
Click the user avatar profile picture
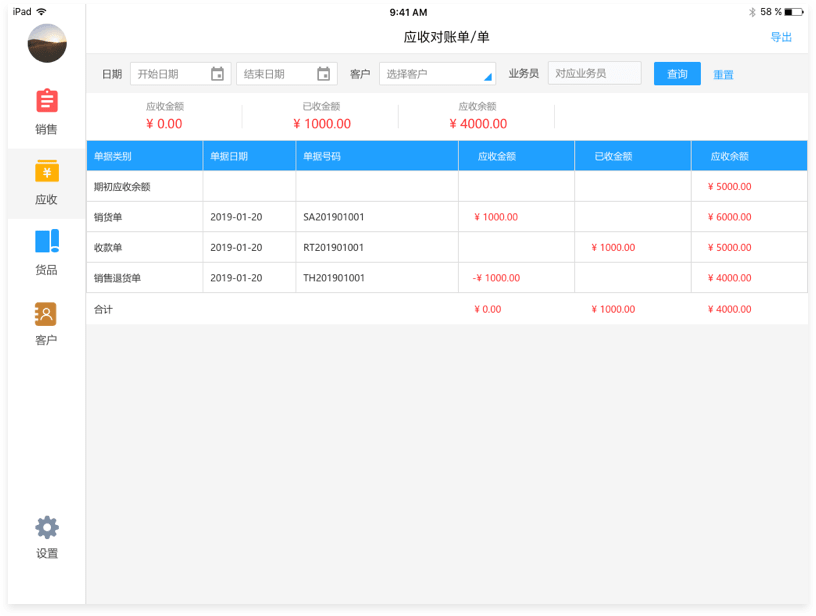pos(47,44)
